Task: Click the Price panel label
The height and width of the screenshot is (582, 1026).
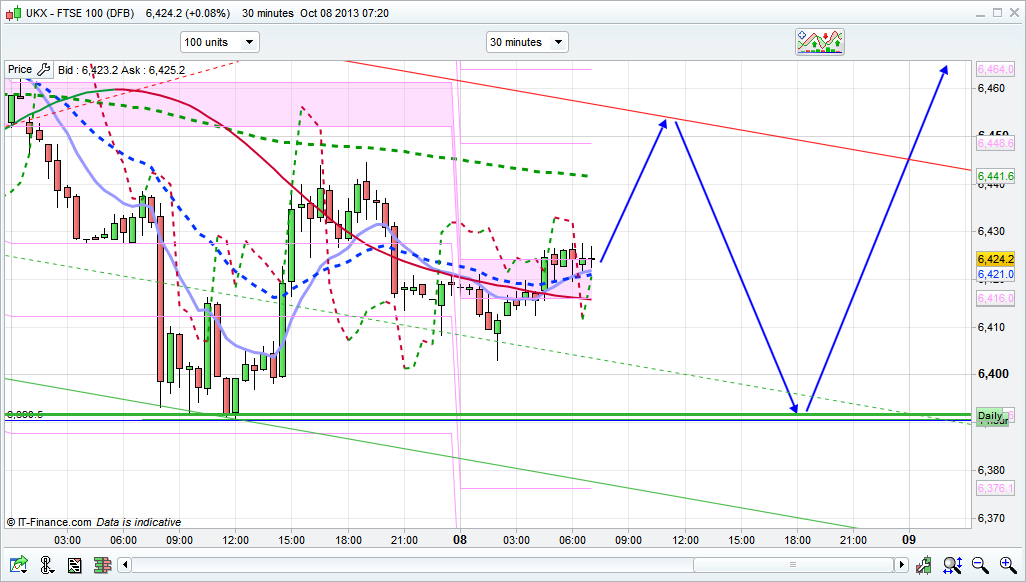Action: pyautogui.click(x=20, y=69)
